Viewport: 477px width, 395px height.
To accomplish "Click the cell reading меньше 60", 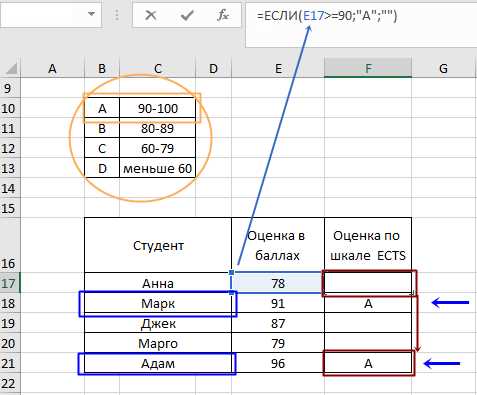I will coord(158,168).
